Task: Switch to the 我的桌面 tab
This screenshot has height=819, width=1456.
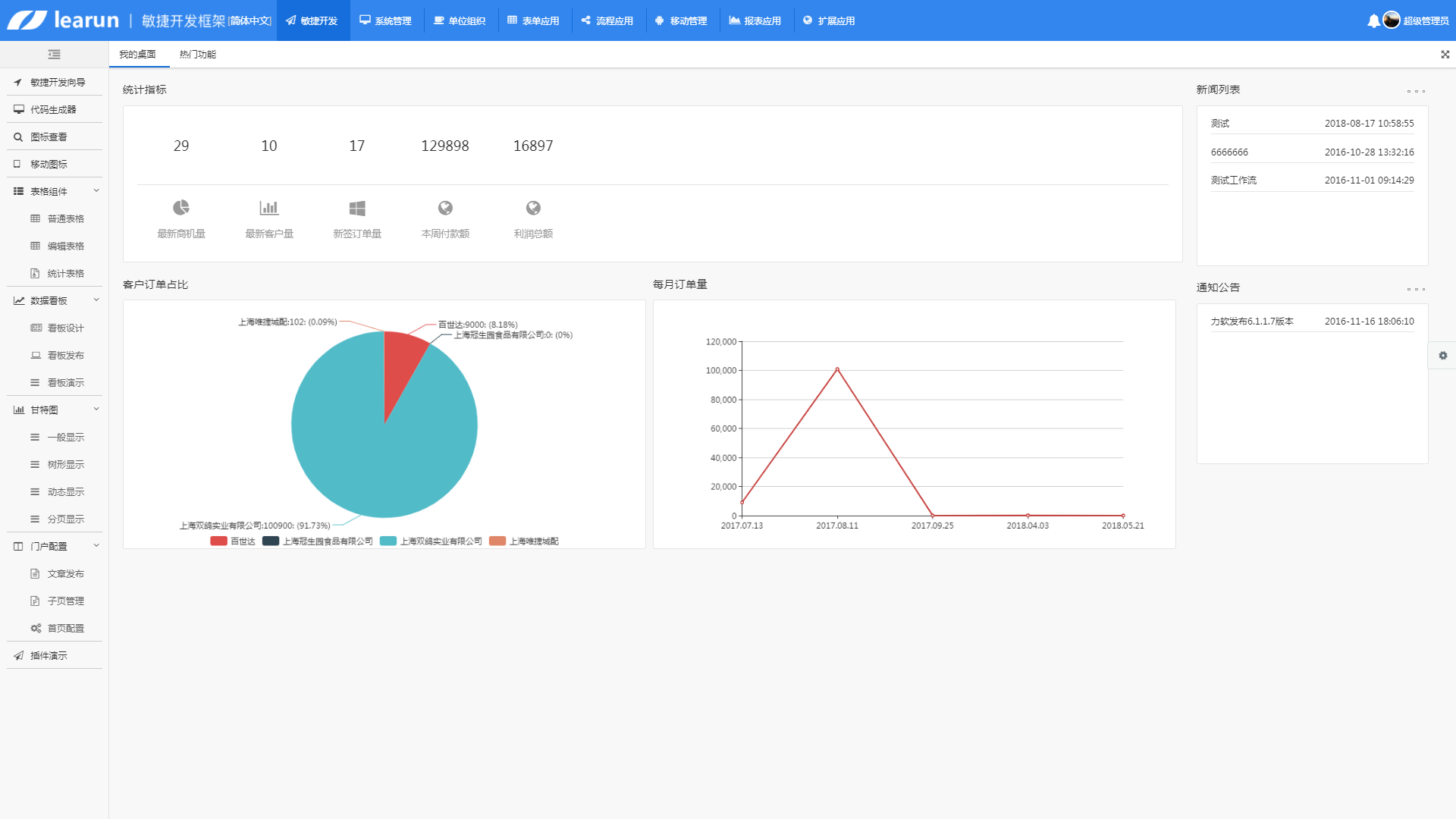Action: 138,54
